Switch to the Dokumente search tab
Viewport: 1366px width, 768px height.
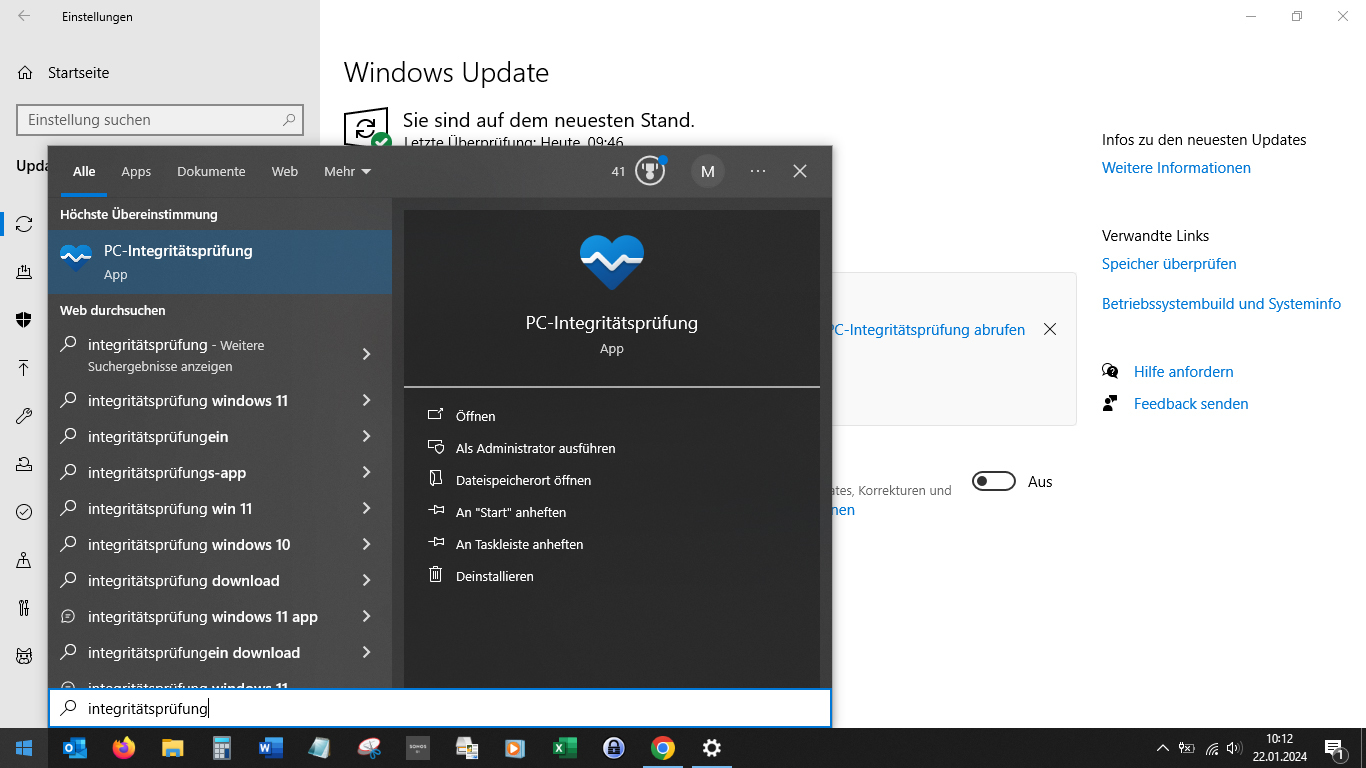click(211, 171)
